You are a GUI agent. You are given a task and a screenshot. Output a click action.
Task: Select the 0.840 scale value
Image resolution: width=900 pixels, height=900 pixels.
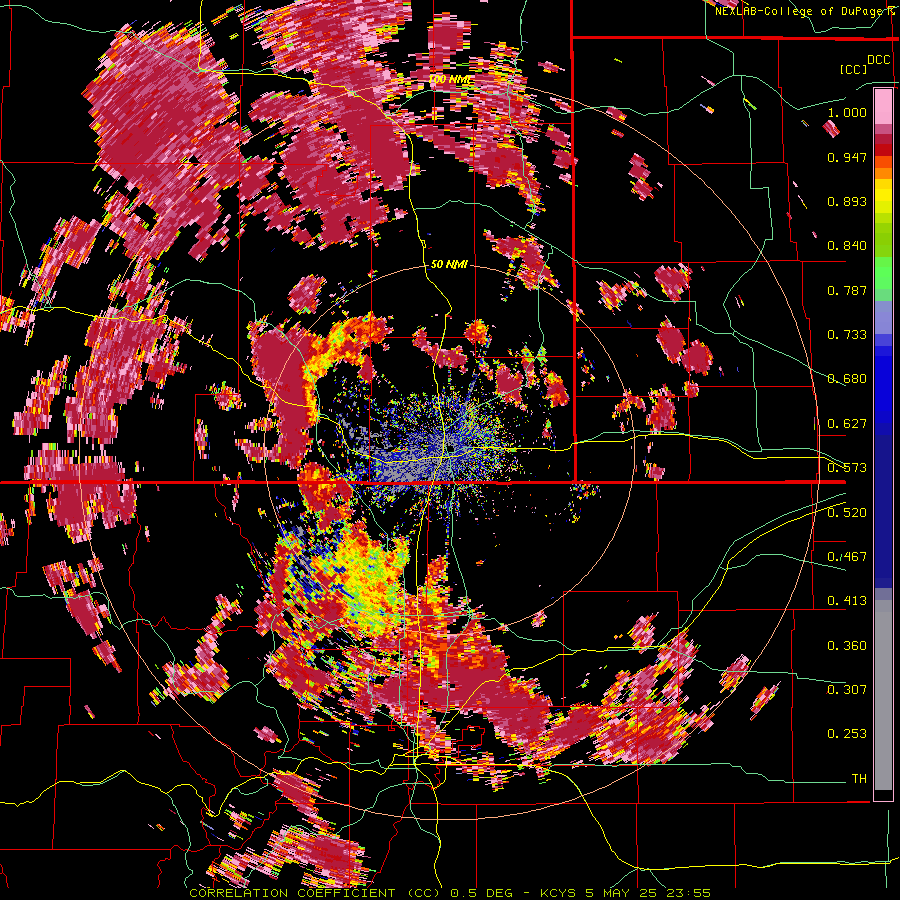pyautogui.click(x=847, y=246)
